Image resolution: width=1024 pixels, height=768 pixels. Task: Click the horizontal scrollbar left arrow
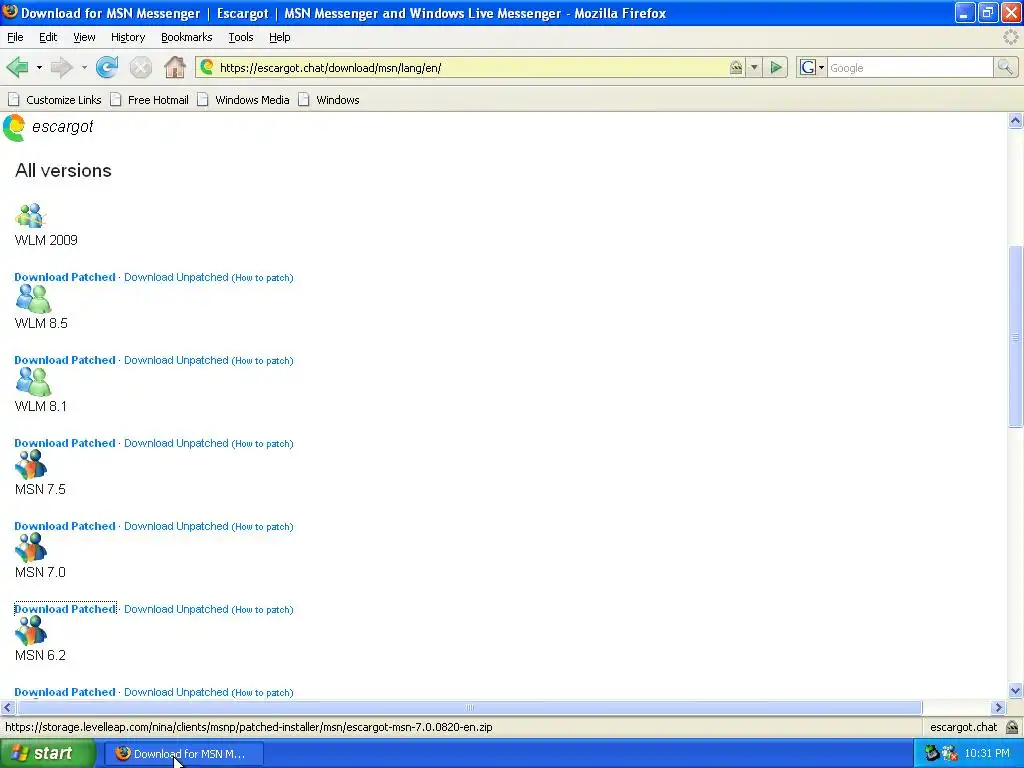[8, 707]
